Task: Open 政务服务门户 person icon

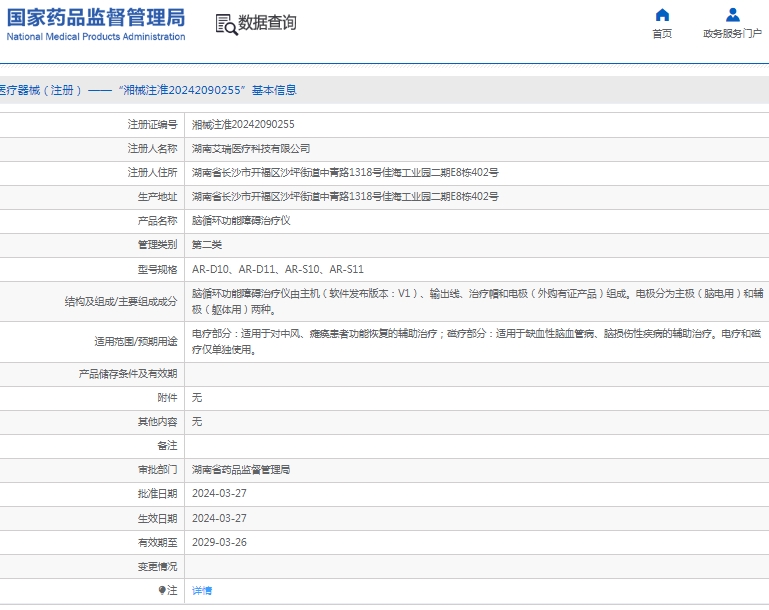Action: (x=733, y=15)
